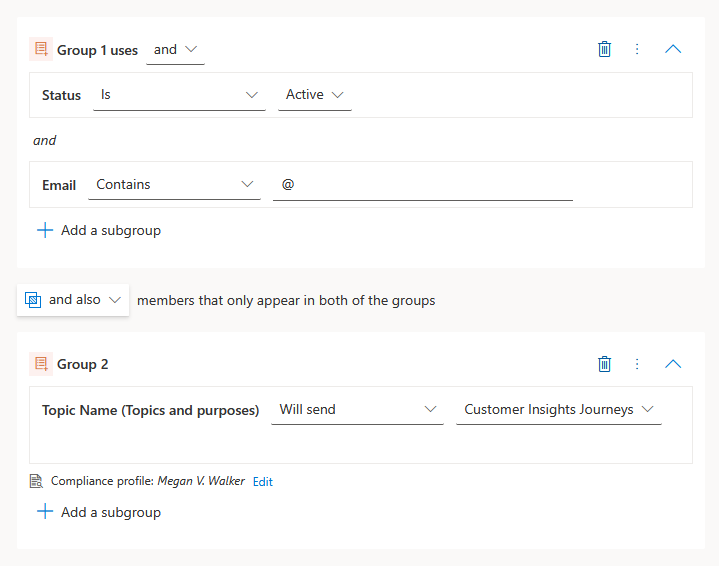719x566 pixels.
Task: Collapse Group 1 section
Action: tap(673, 49)
